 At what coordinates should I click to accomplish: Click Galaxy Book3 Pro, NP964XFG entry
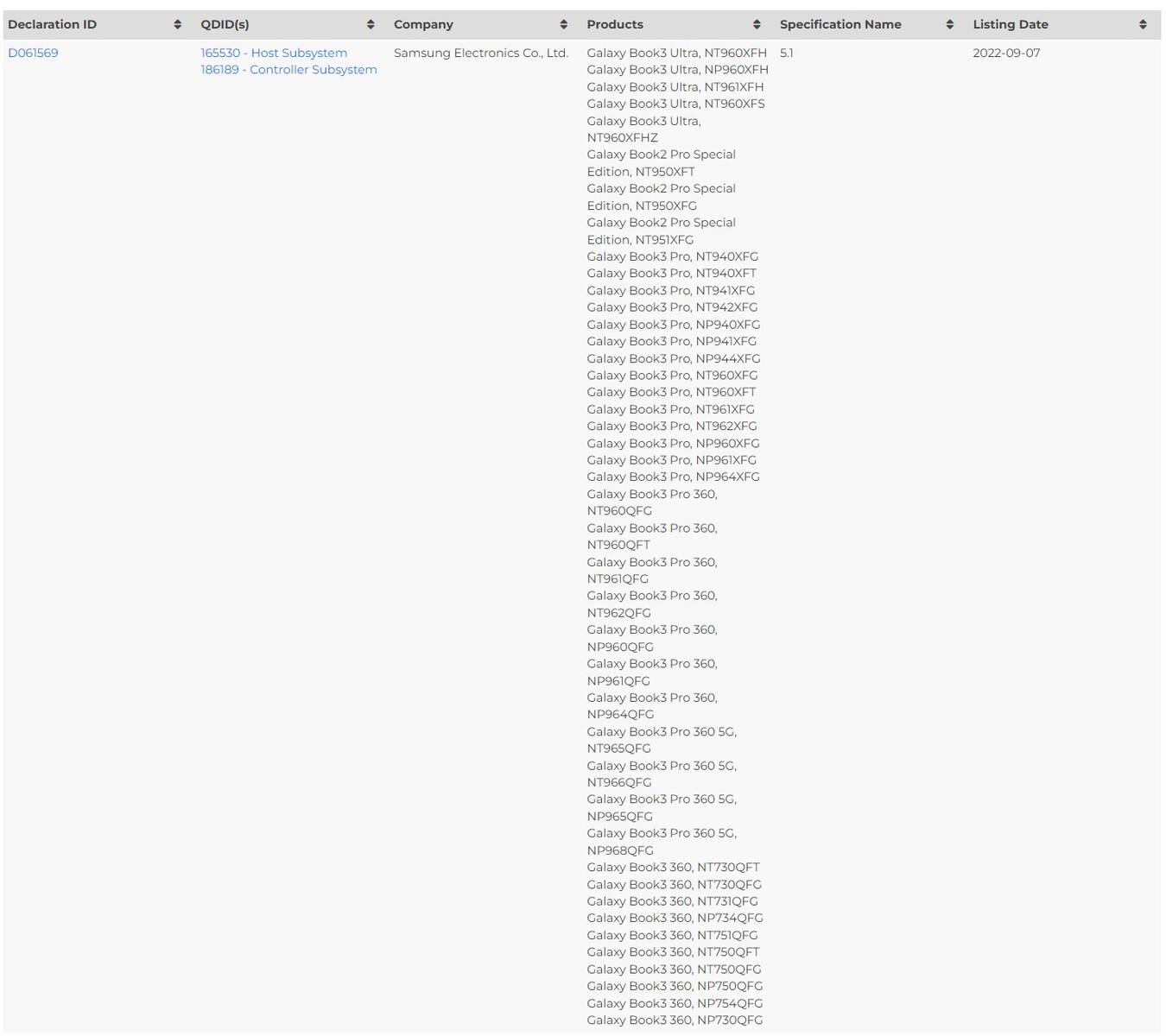[673, 477]
